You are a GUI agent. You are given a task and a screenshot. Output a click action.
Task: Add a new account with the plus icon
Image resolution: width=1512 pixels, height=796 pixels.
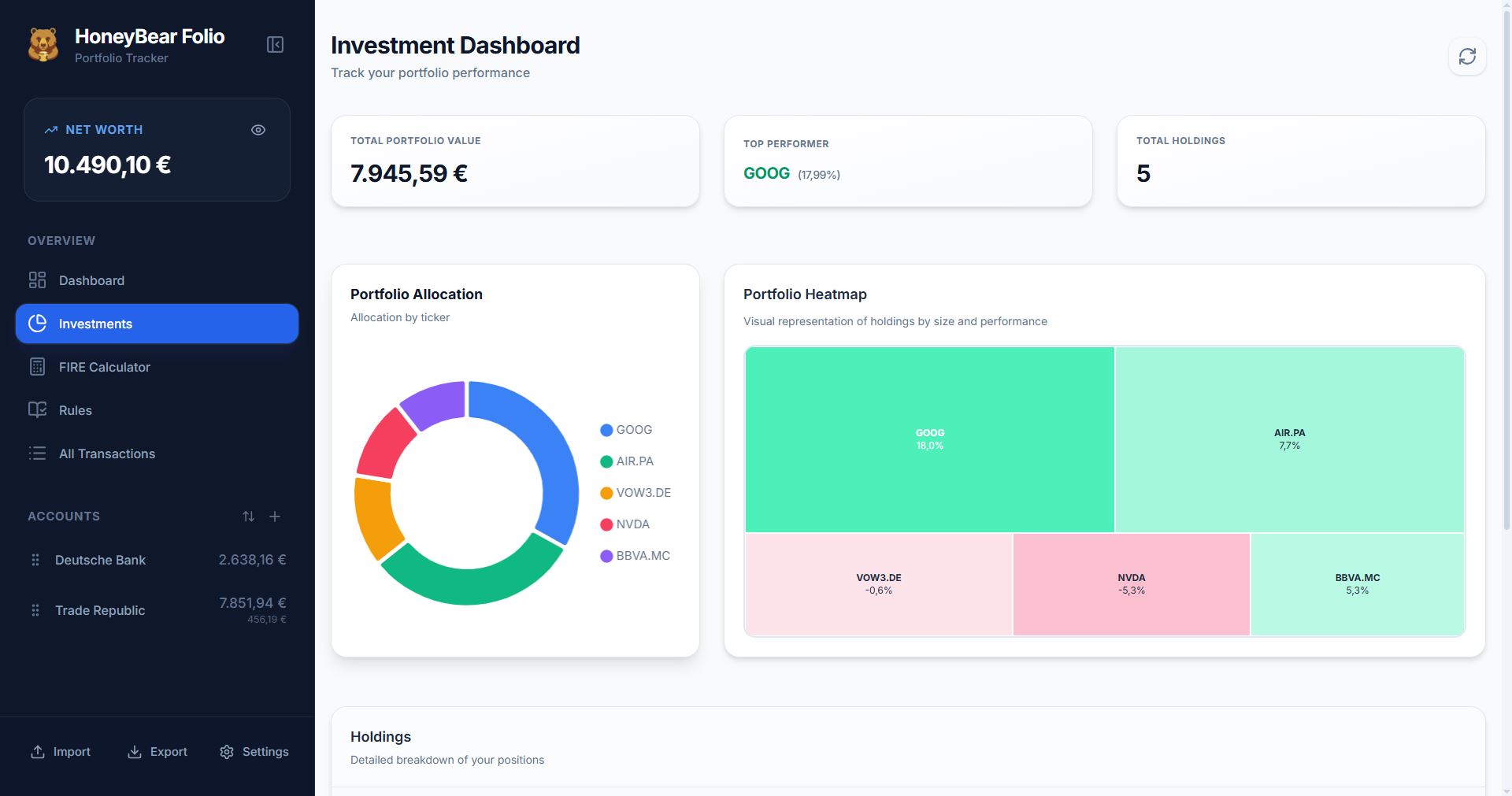click(x=274, y=516)
